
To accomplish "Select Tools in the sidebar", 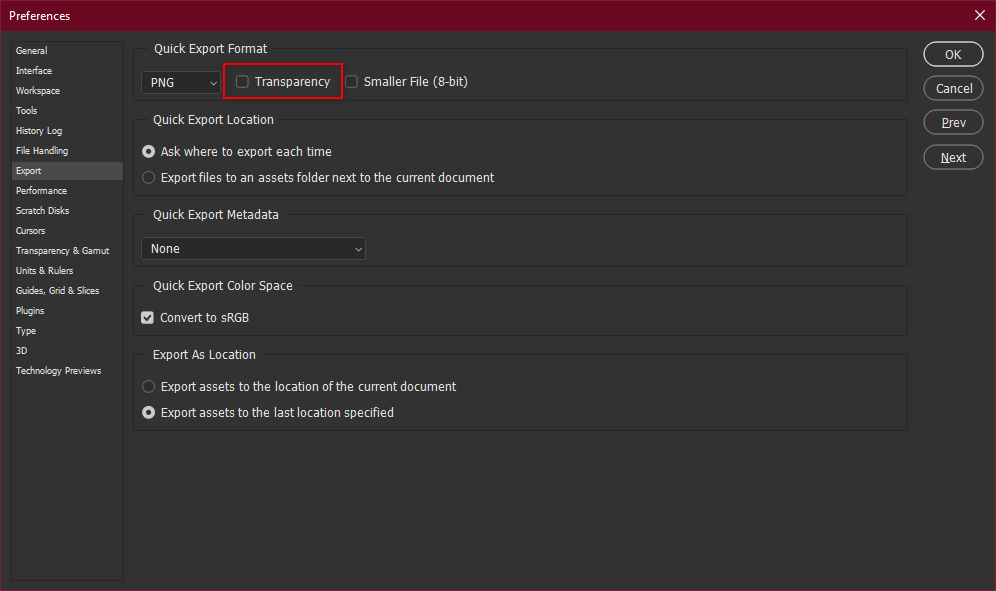I will pos(67,111).
